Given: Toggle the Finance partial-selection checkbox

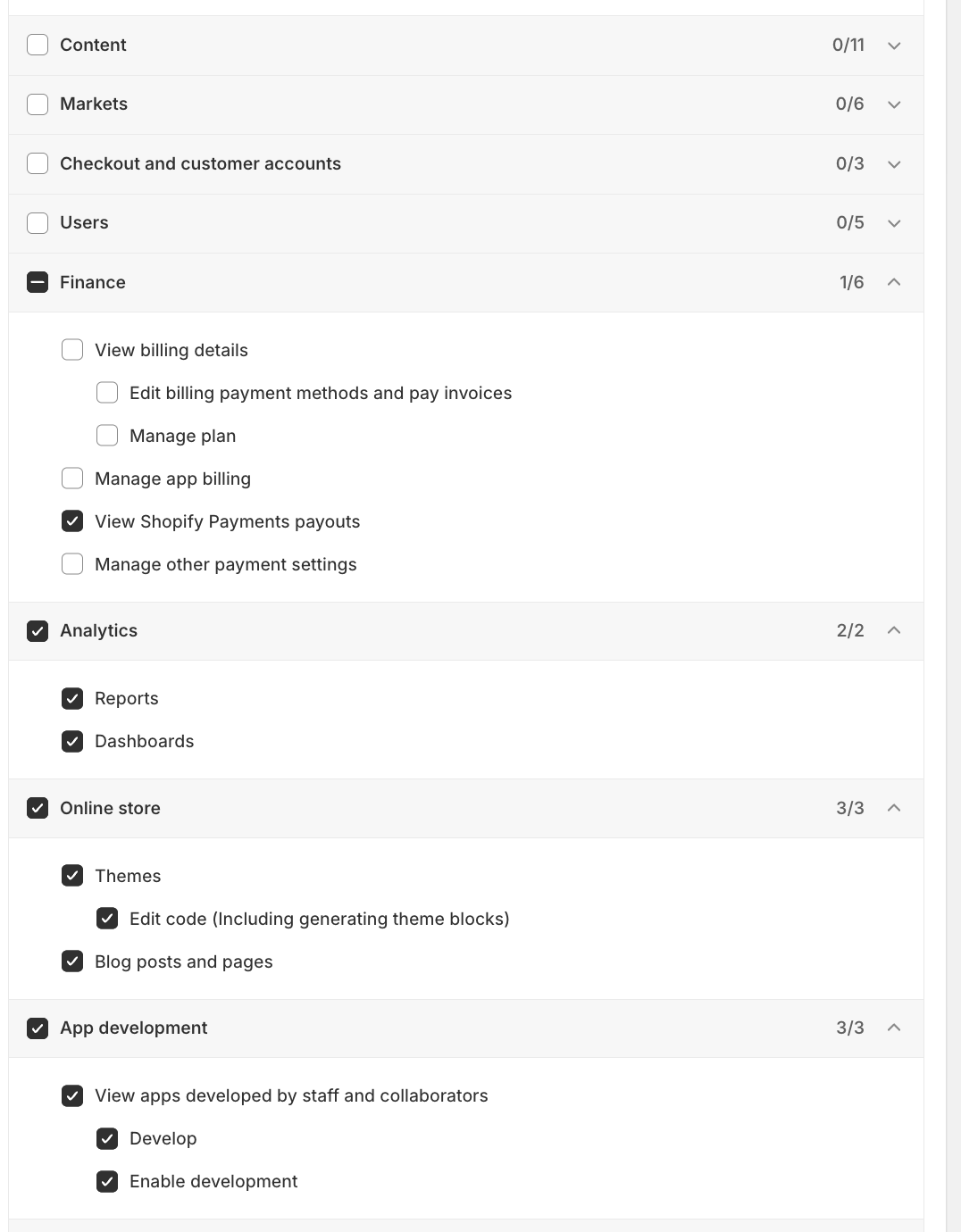Looking at the screenshot, I should point(37,282).
